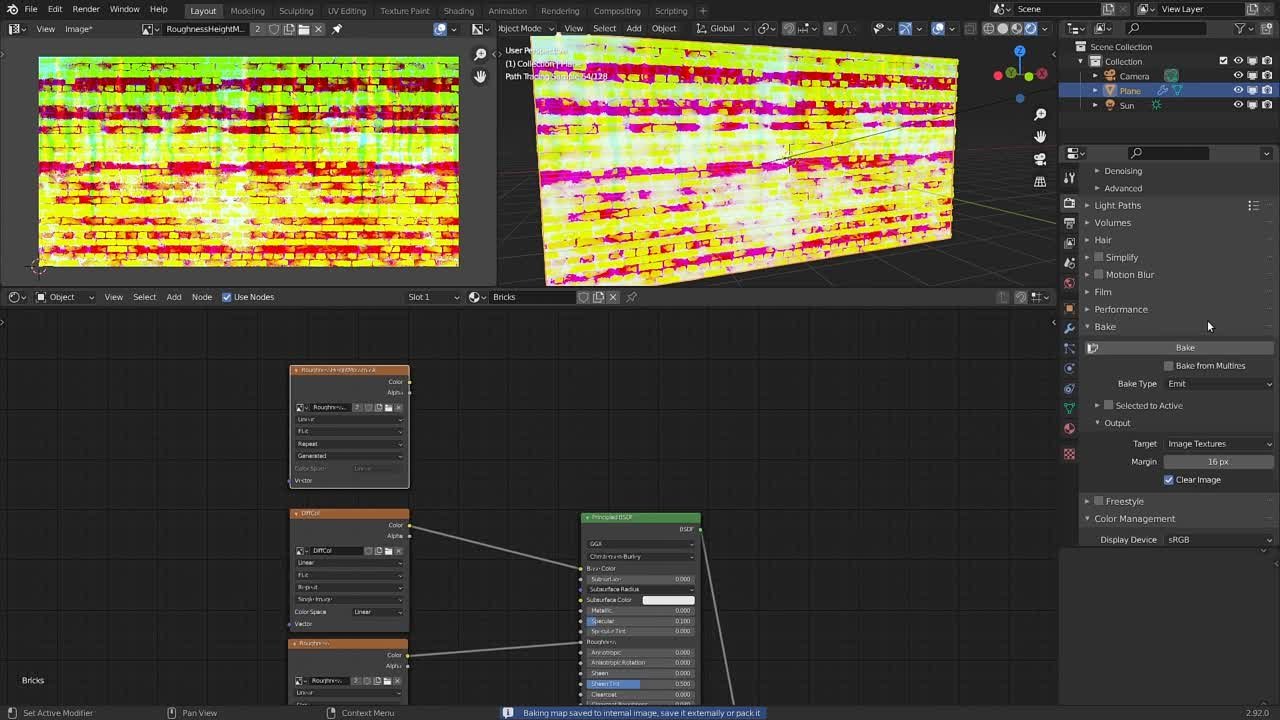This screenshot has height=720, width=1280.
Task: Open the Render Properties tab icon
Action: pos(1069,203)
